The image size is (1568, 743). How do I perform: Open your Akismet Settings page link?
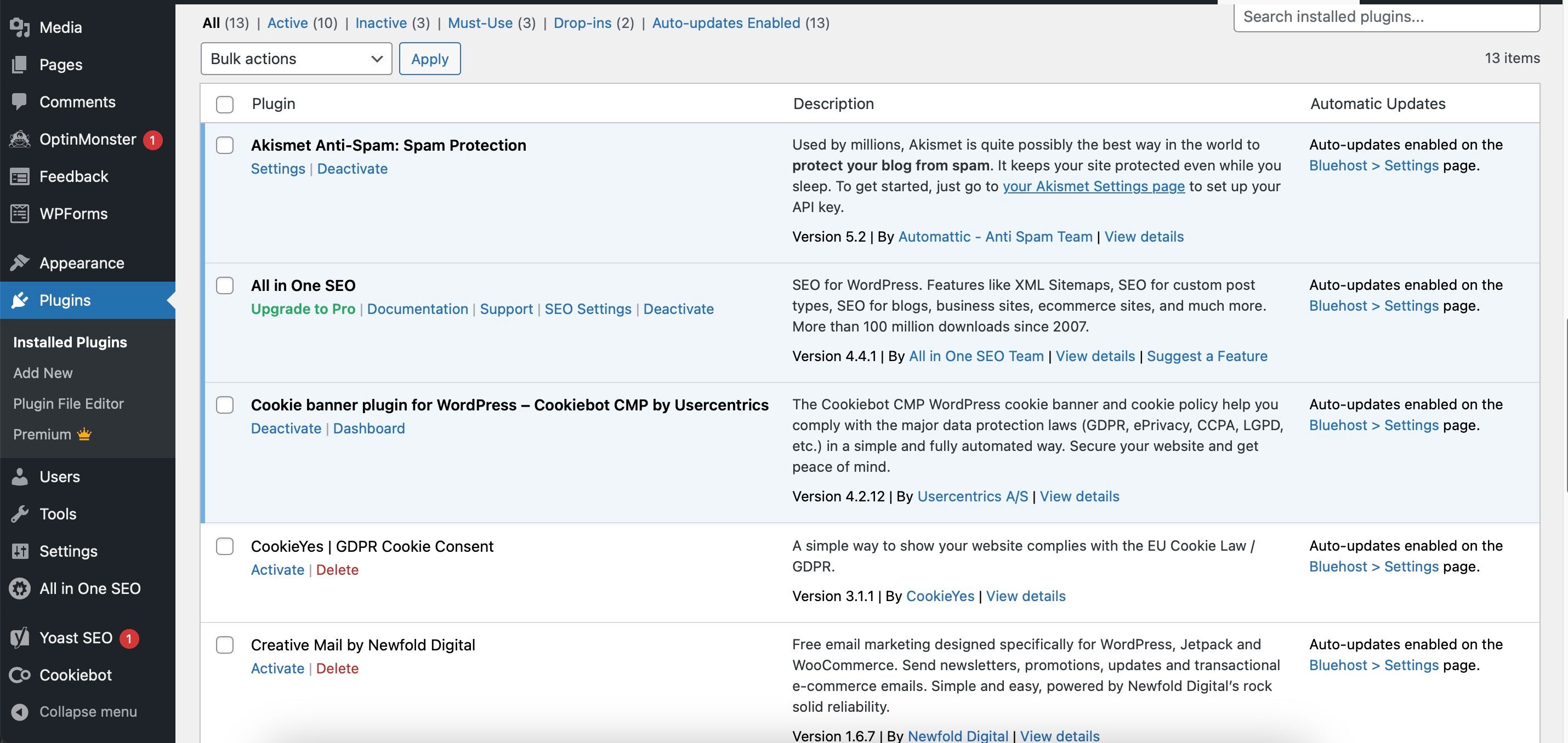[x=1094, y=186]
